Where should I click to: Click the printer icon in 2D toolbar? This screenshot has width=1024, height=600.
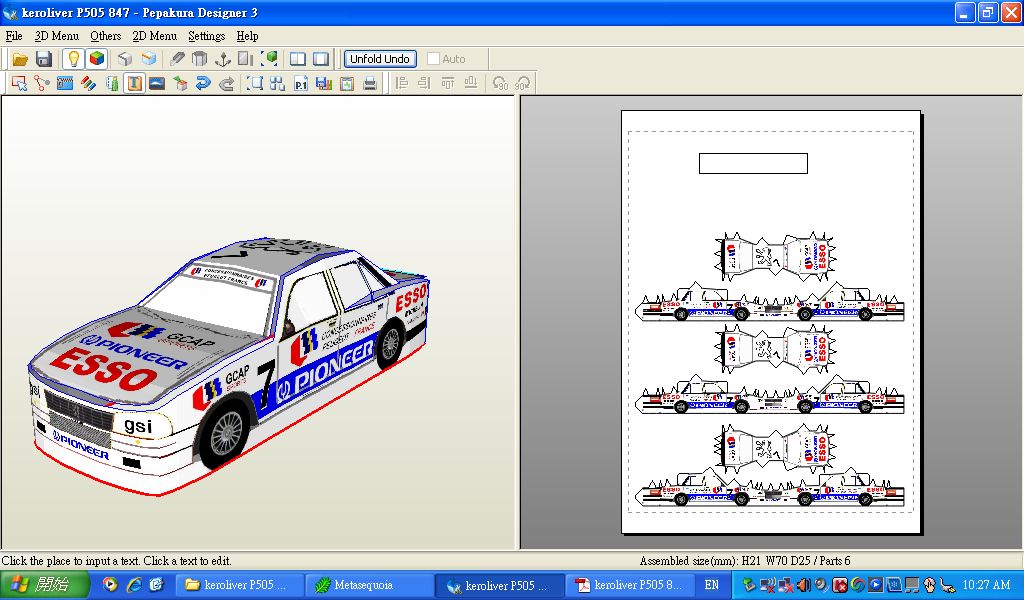tap(370, 84)
